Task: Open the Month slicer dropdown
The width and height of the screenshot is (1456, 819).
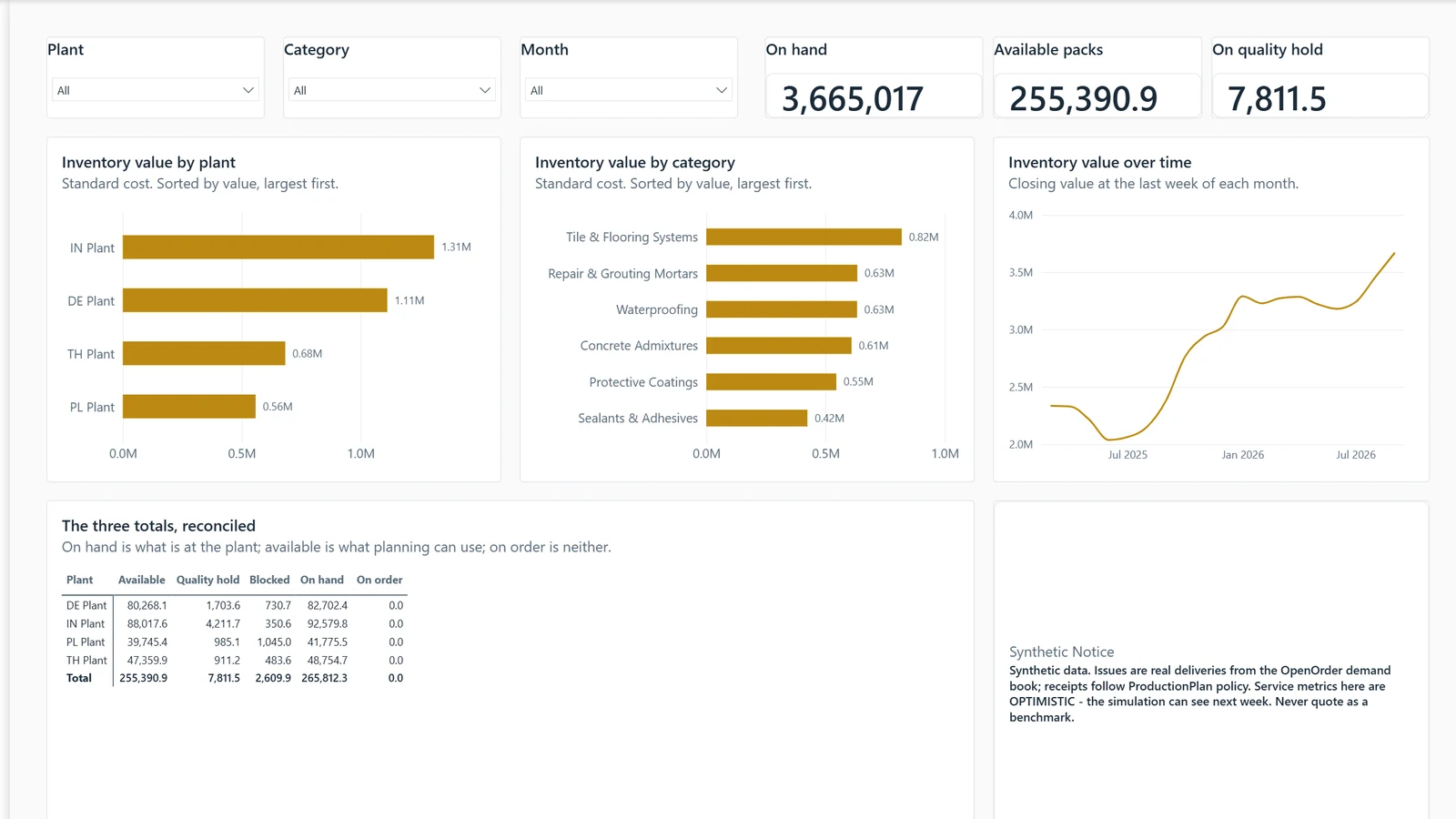Action: (629, 90)
